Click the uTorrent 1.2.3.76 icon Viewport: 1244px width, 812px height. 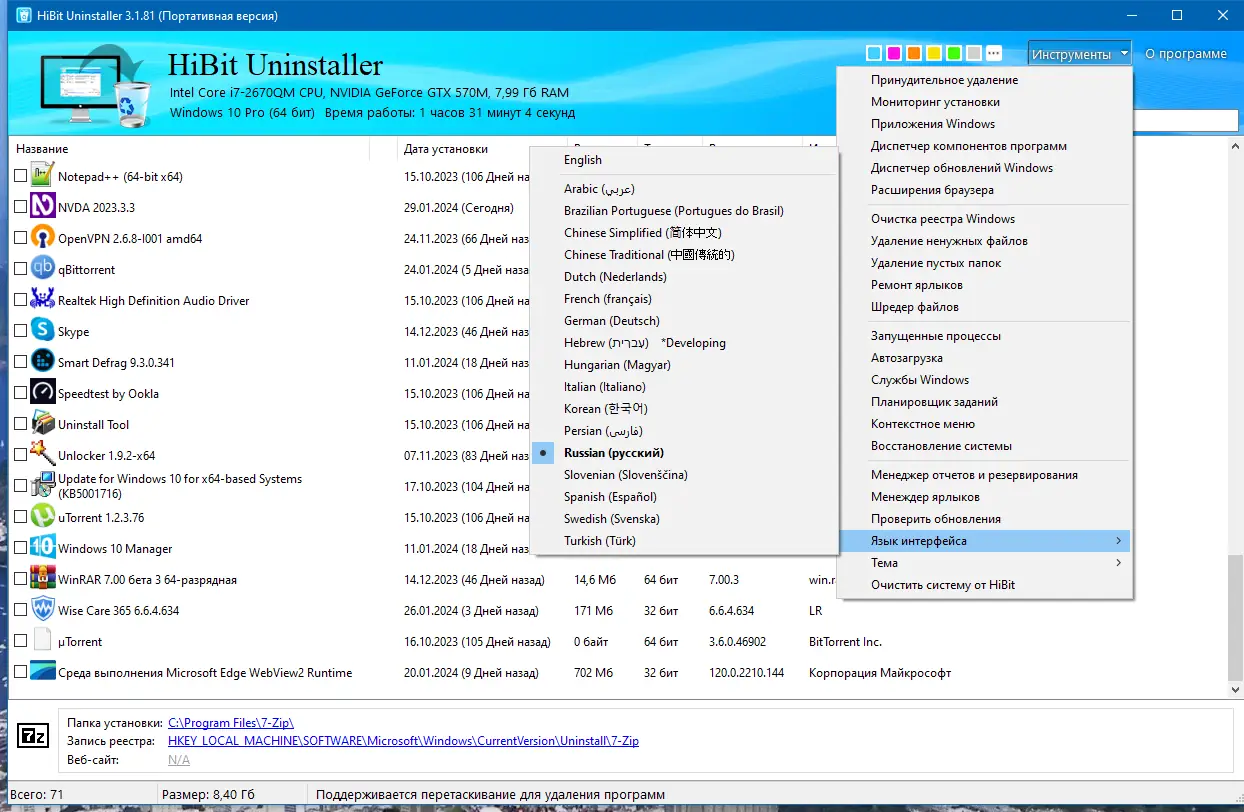coord(42,517)
